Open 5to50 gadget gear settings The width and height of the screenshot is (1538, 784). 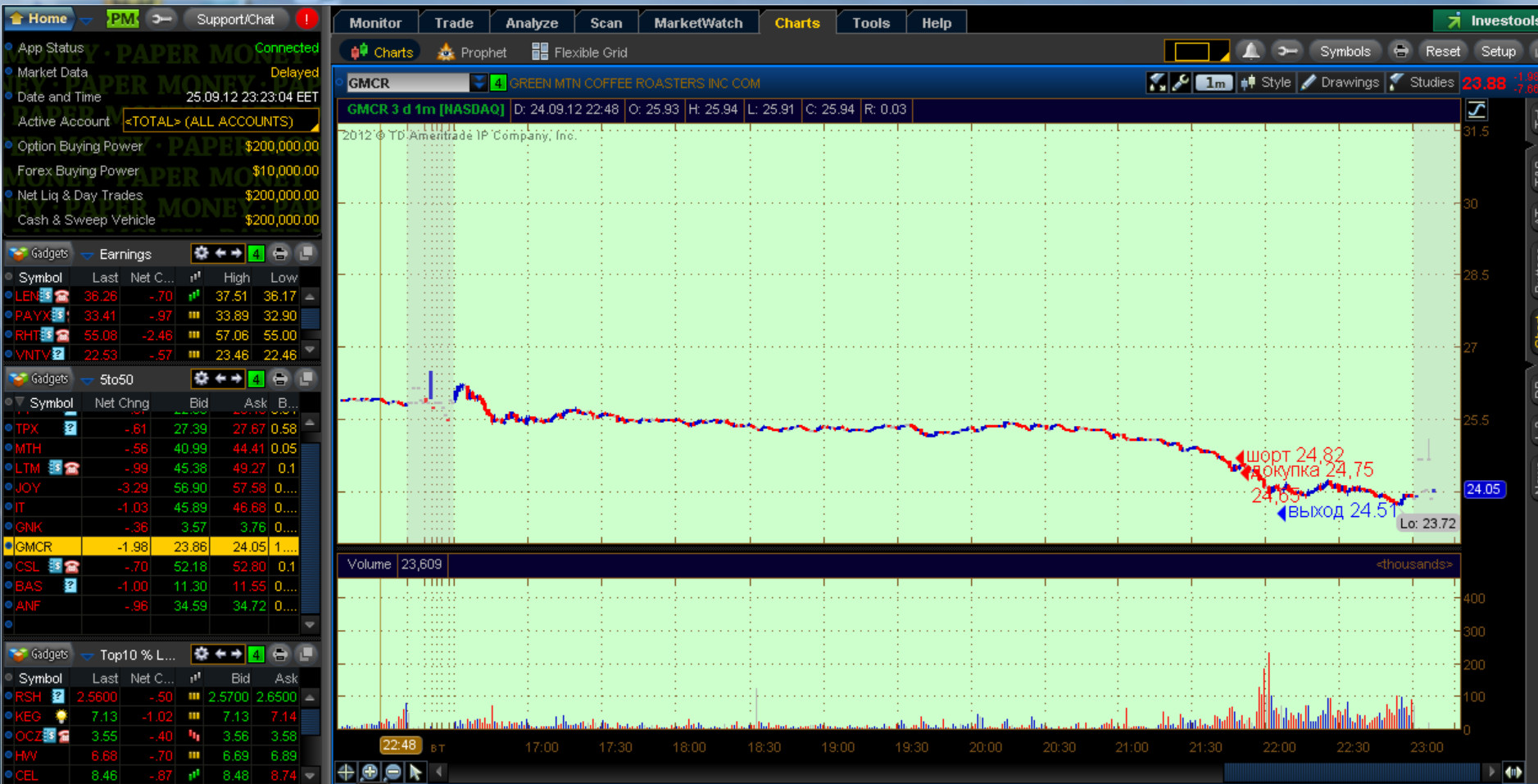coord(201,378)
